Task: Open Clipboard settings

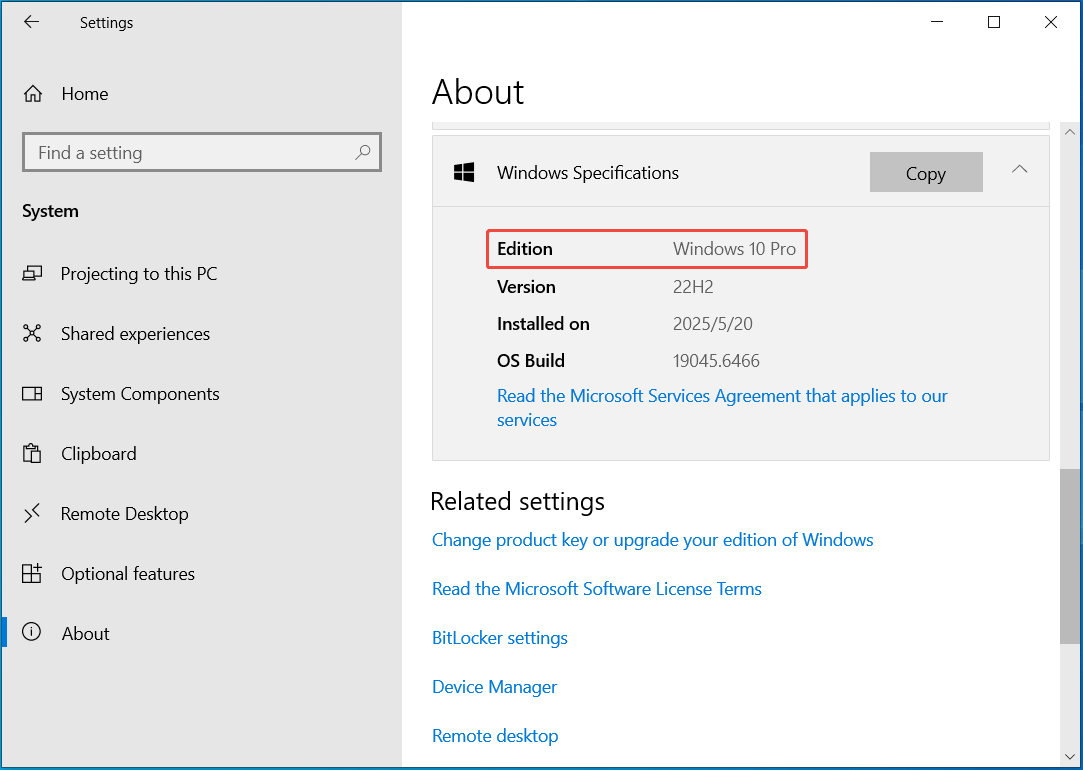Action: [98, 453]
